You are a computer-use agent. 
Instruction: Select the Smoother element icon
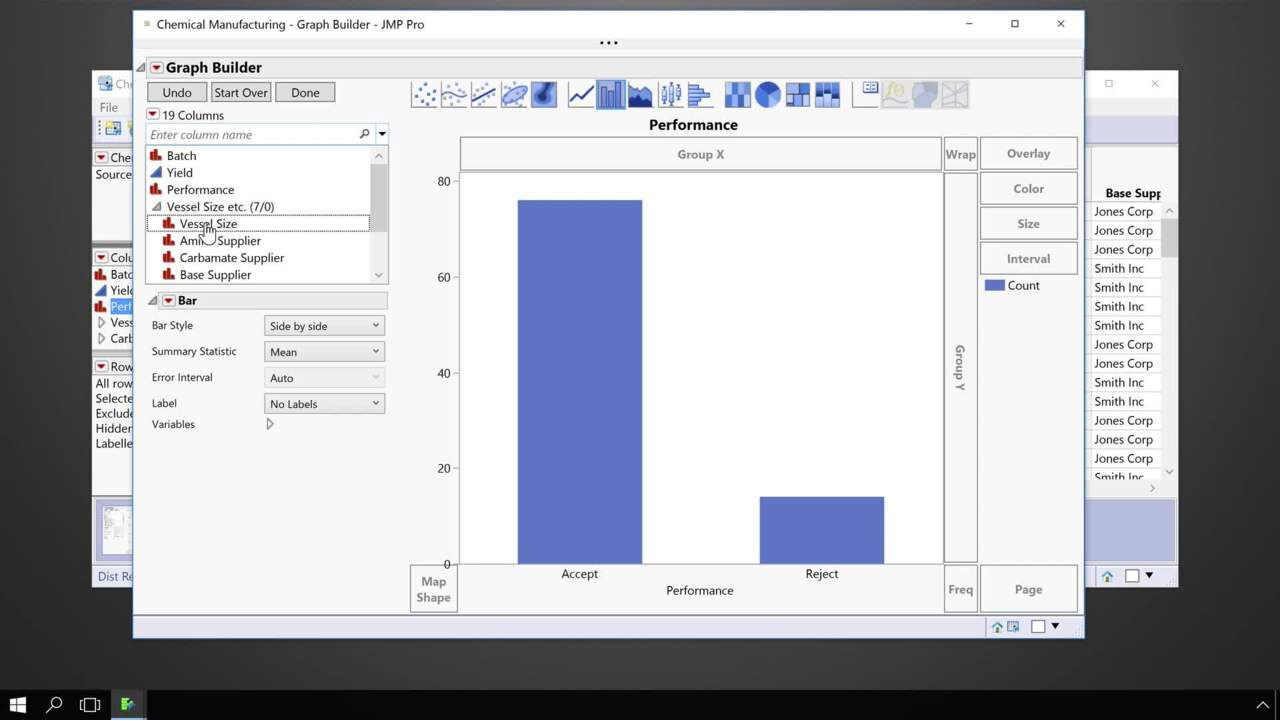pyautogui.click(x=454, y=93)
